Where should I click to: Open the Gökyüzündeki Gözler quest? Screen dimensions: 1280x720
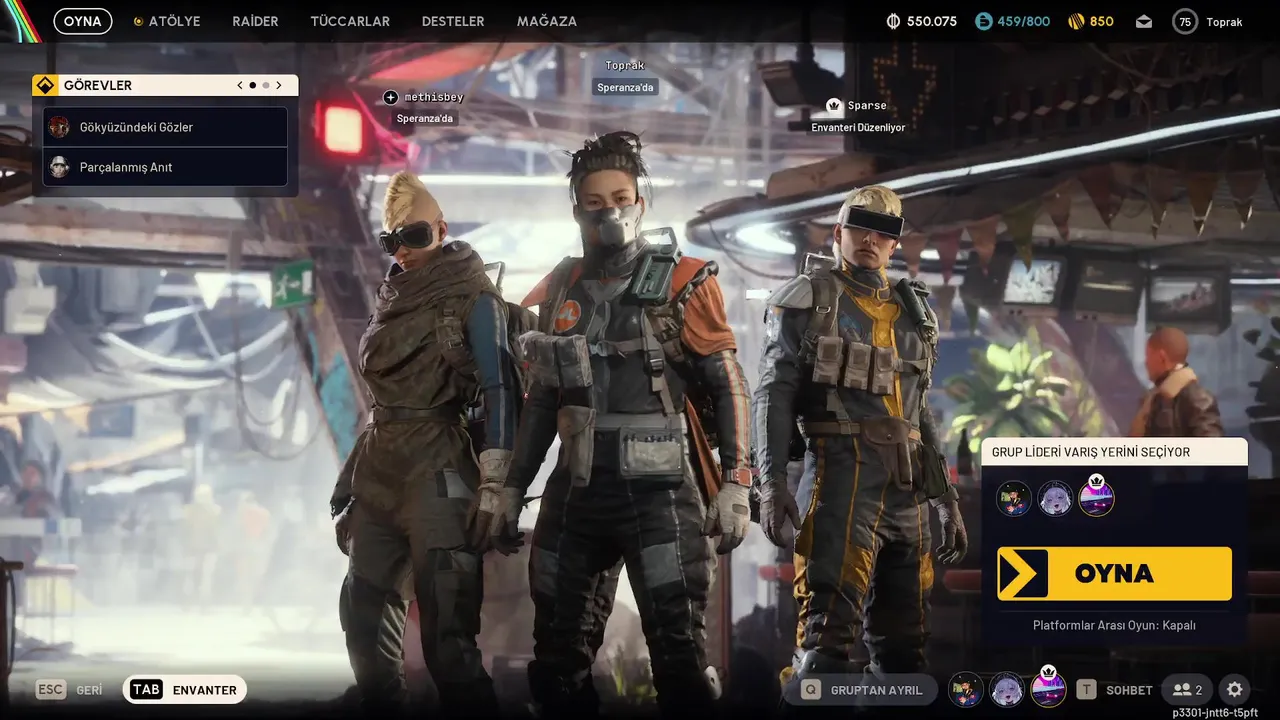[165, 127]
